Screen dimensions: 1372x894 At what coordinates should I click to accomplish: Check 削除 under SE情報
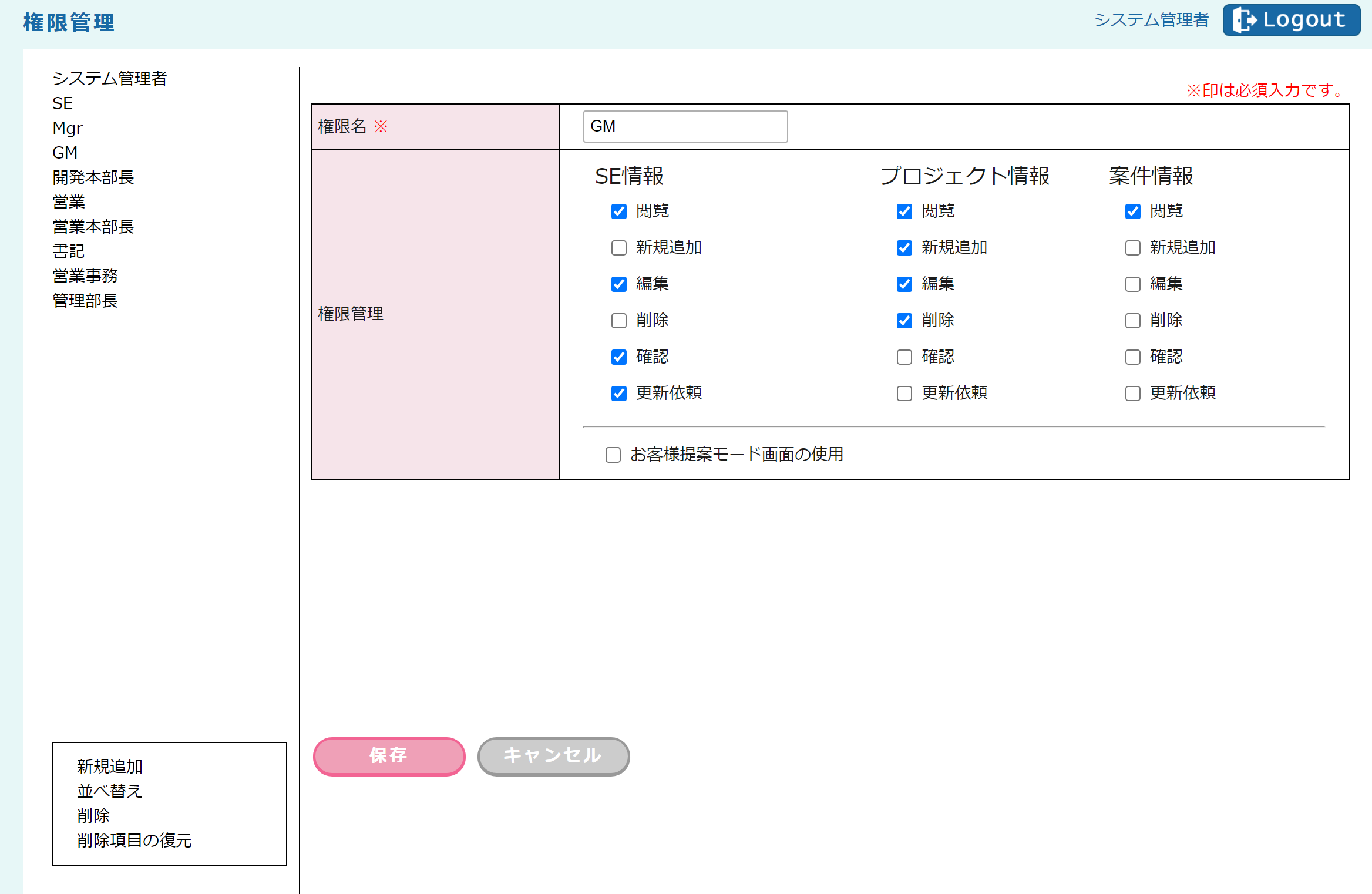[x=618, y=321]
